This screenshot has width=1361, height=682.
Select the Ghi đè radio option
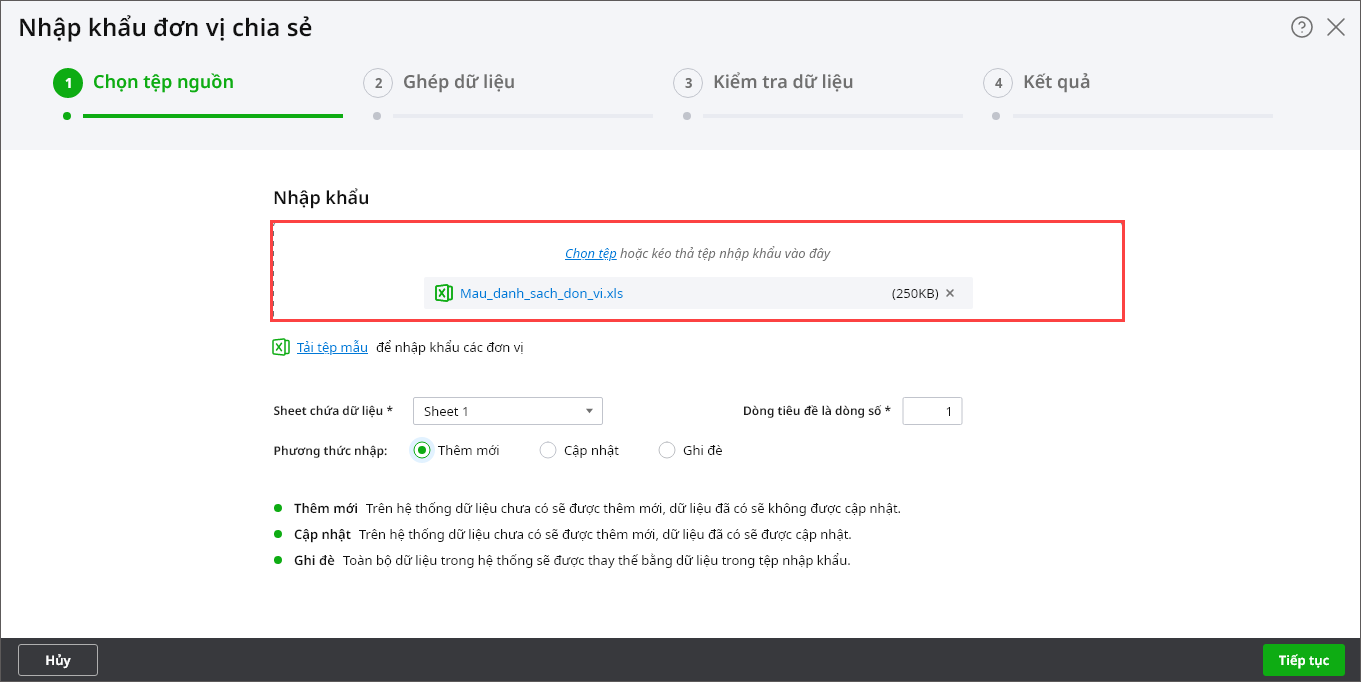[x=667, y=450]
